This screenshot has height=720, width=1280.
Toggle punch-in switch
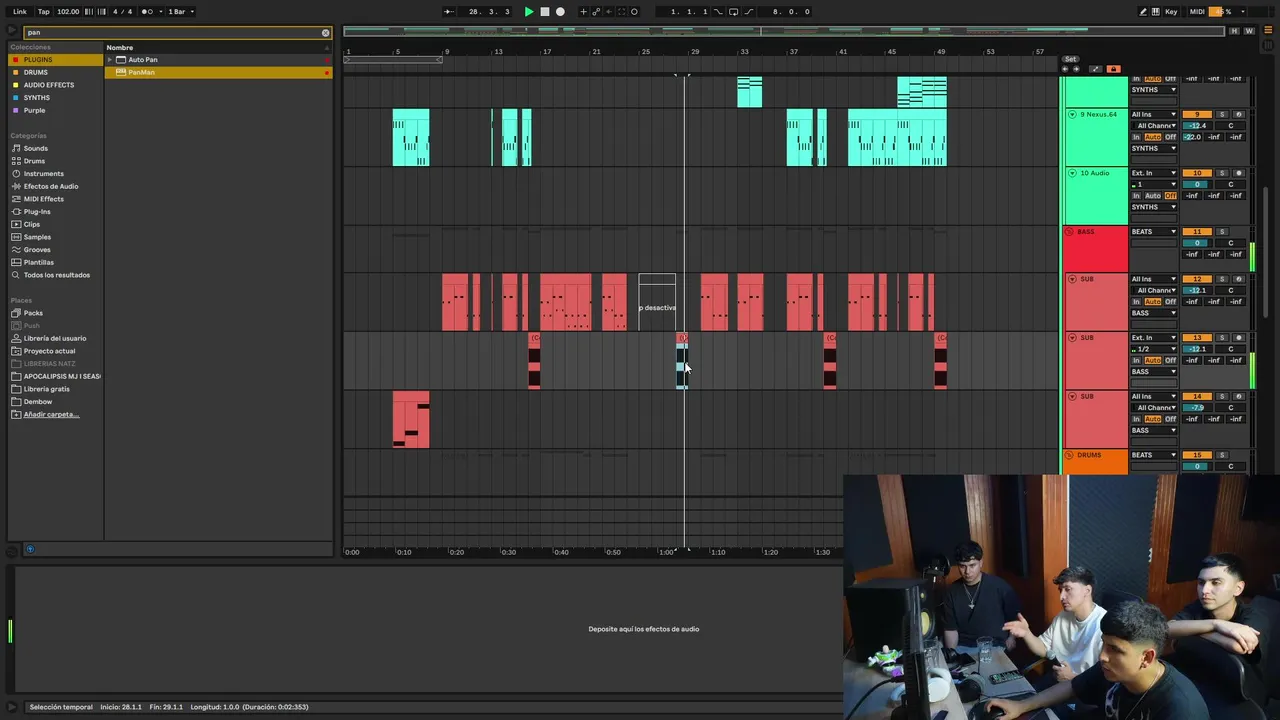click(x=717, y=12)
